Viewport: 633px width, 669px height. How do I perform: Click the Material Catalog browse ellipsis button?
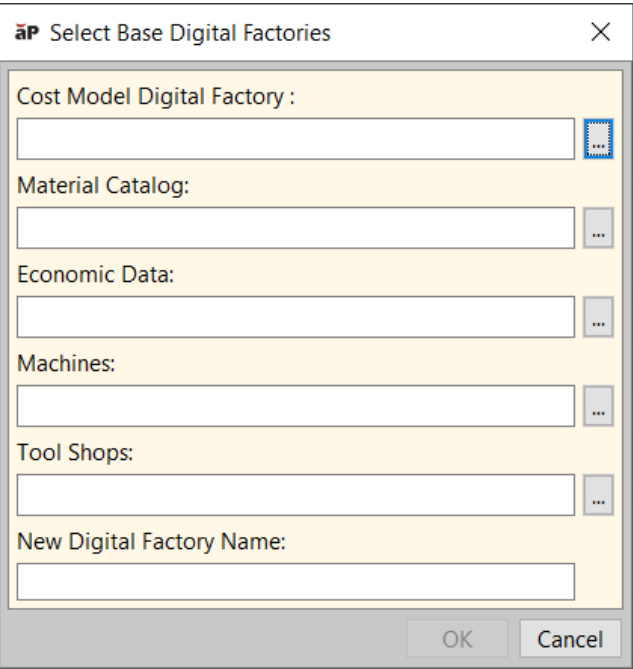pyautogui.click(x=598, y=229)
